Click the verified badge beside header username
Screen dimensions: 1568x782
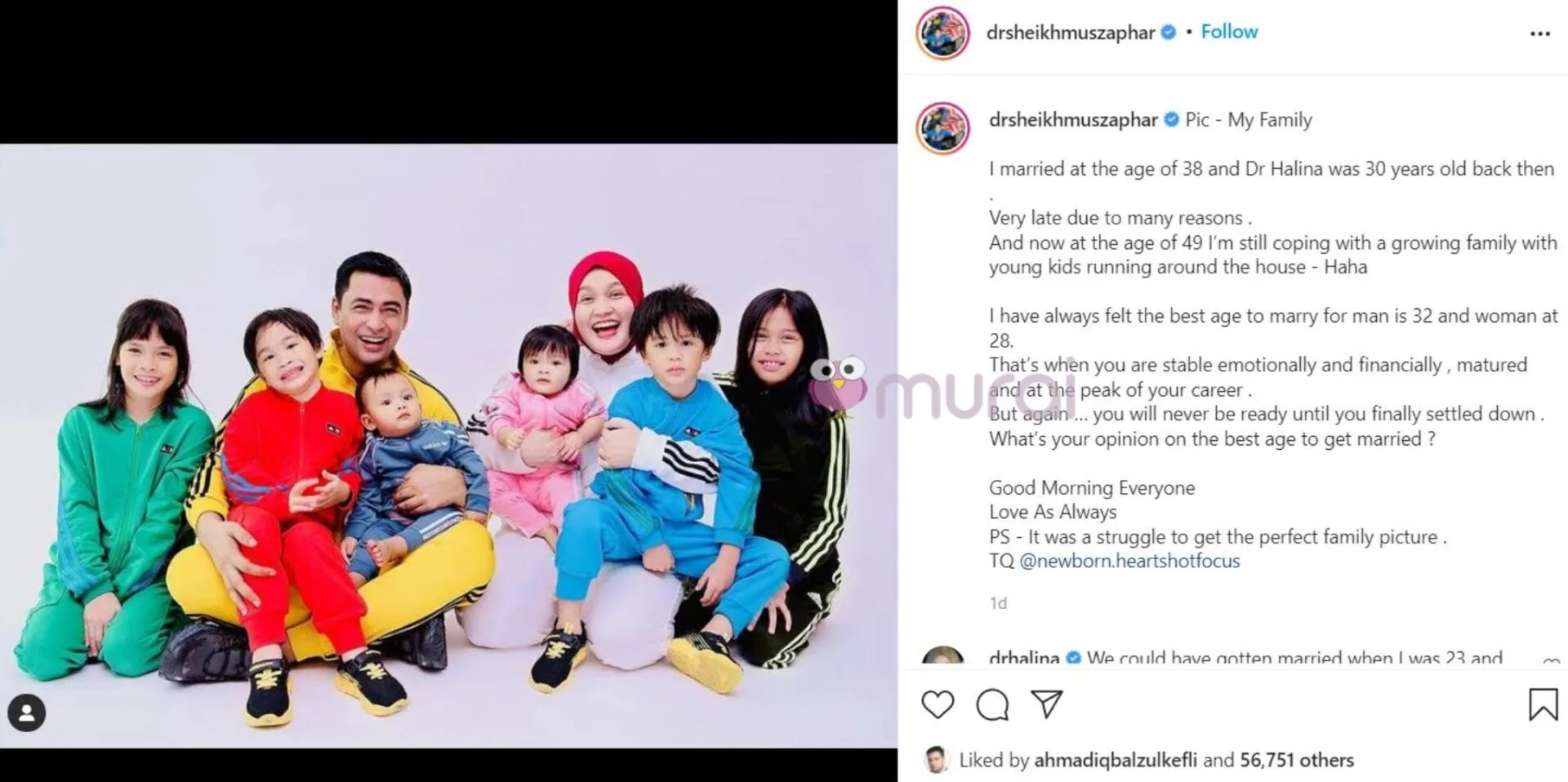(x=1169, y=33)
